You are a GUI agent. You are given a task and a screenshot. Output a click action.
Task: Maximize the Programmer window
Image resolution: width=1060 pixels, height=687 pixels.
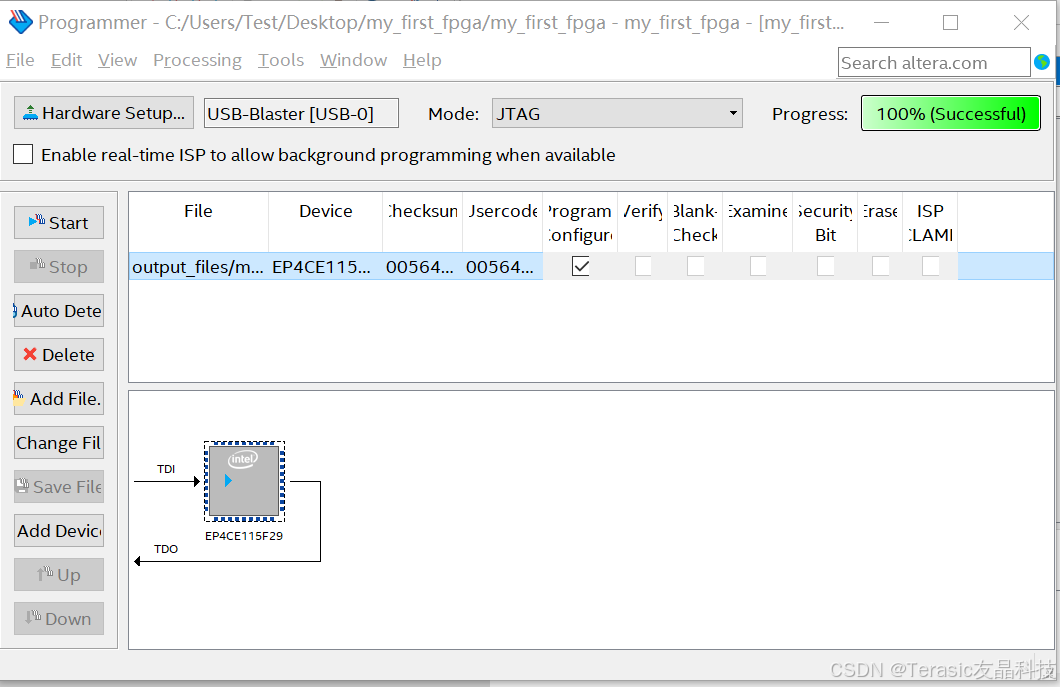tap(950, 22)
